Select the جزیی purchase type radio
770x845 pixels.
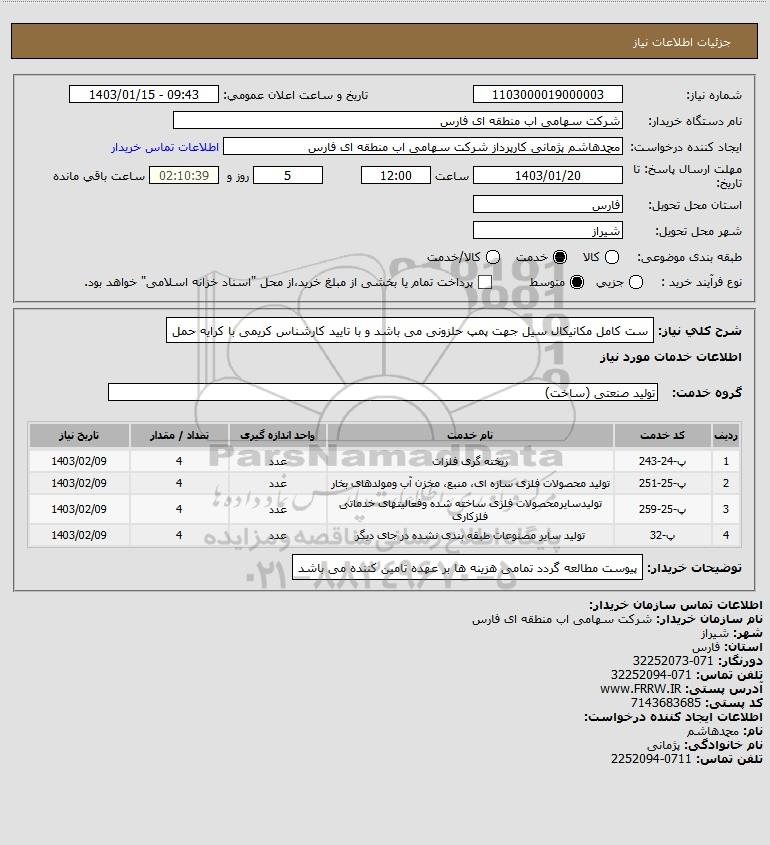636,282
